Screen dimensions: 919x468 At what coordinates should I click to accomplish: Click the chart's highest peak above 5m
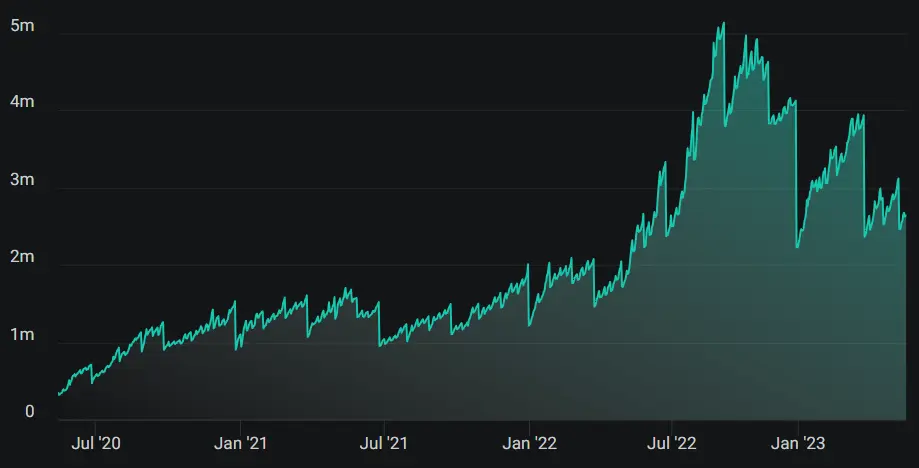[x=724, y=23]
